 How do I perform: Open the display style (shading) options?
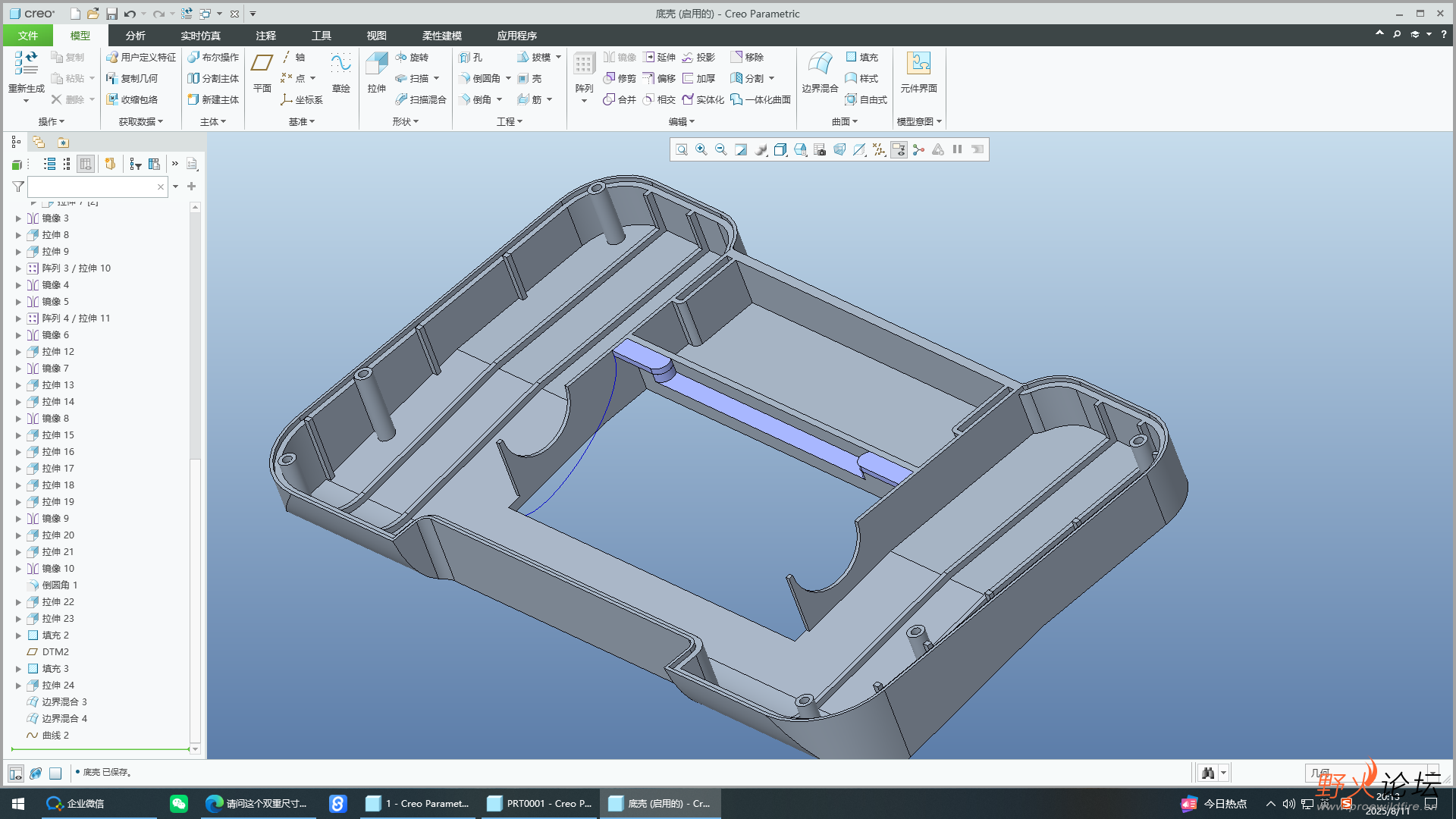pyautogui.click(x=780, y=150)
